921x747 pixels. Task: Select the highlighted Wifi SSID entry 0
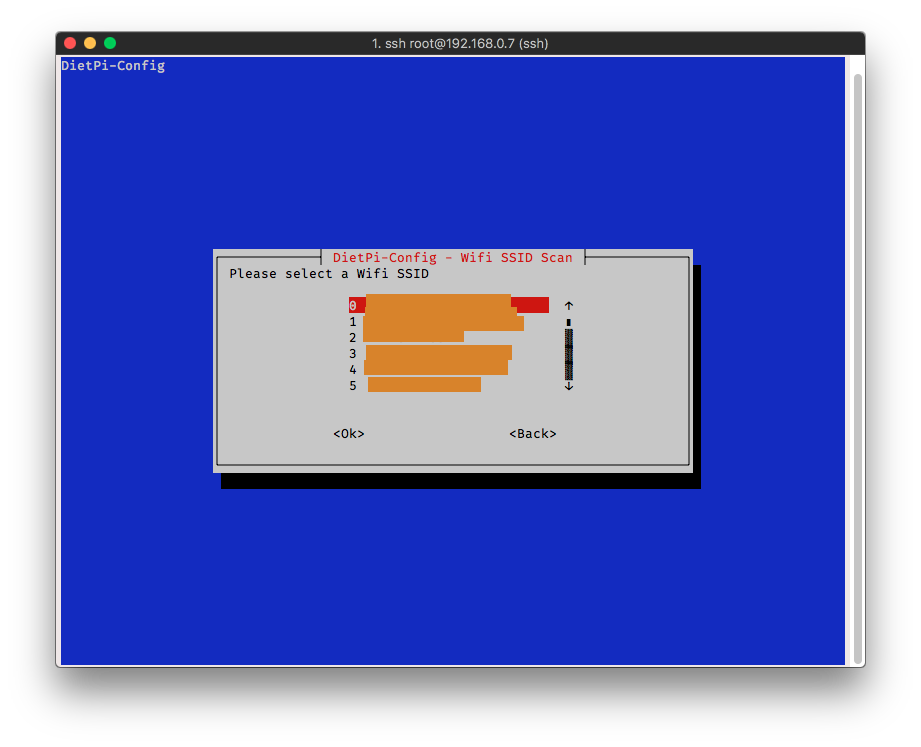[x=449, y=305]
